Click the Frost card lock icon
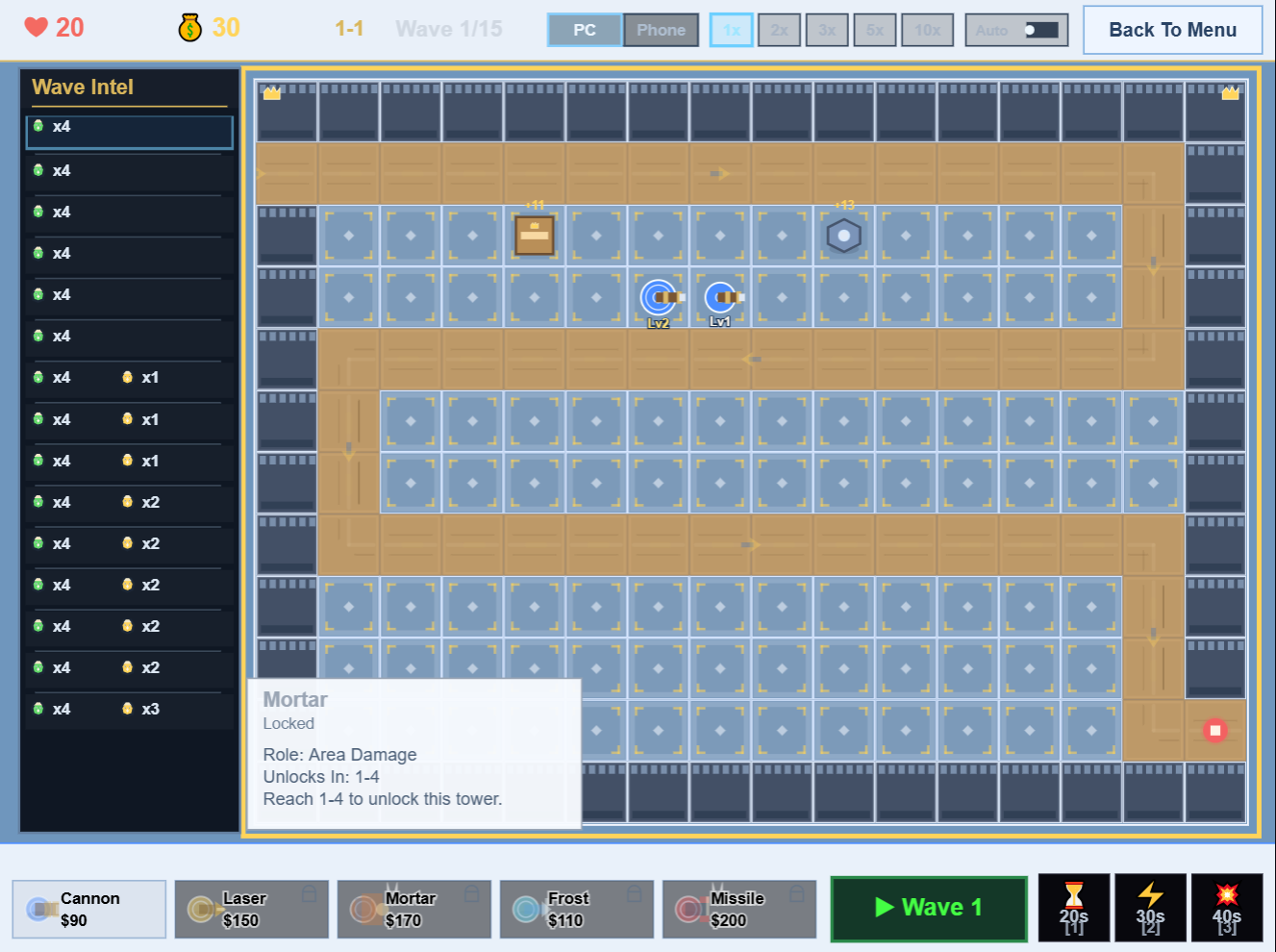The image size is (1276, 952). coord(634,893)
